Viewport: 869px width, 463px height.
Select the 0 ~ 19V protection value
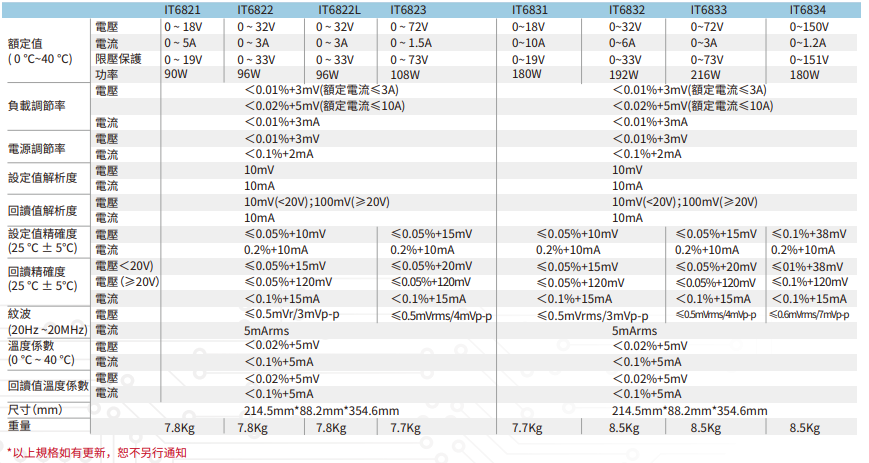coord(183,59)
